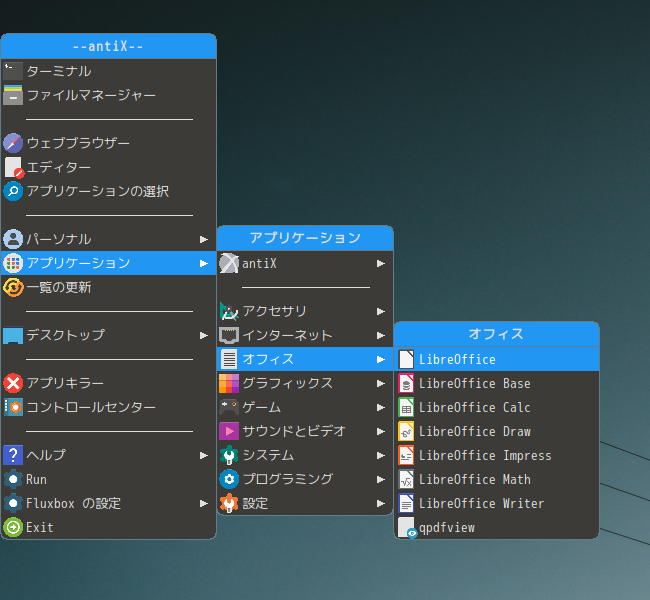Click the Run gear icon

click(x=13, y=479)
